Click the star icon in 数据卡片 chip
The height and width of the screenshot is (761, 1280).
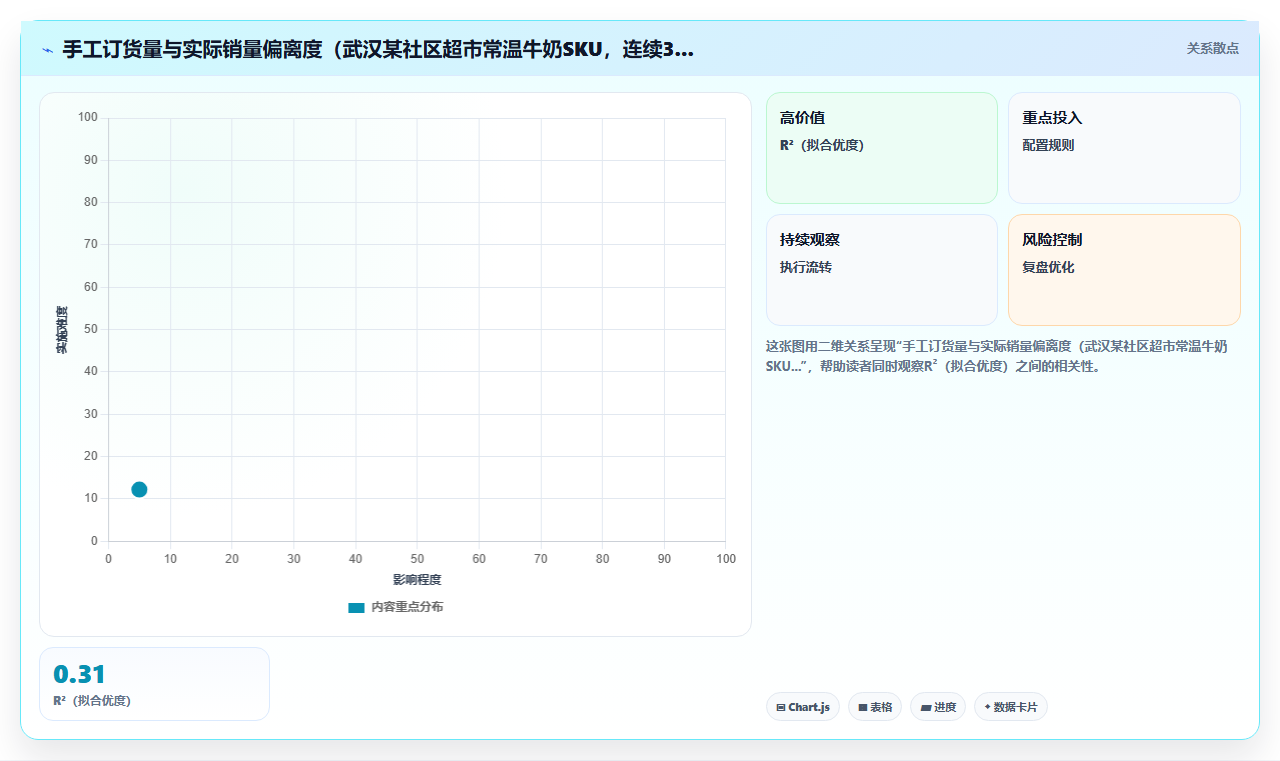987,706
